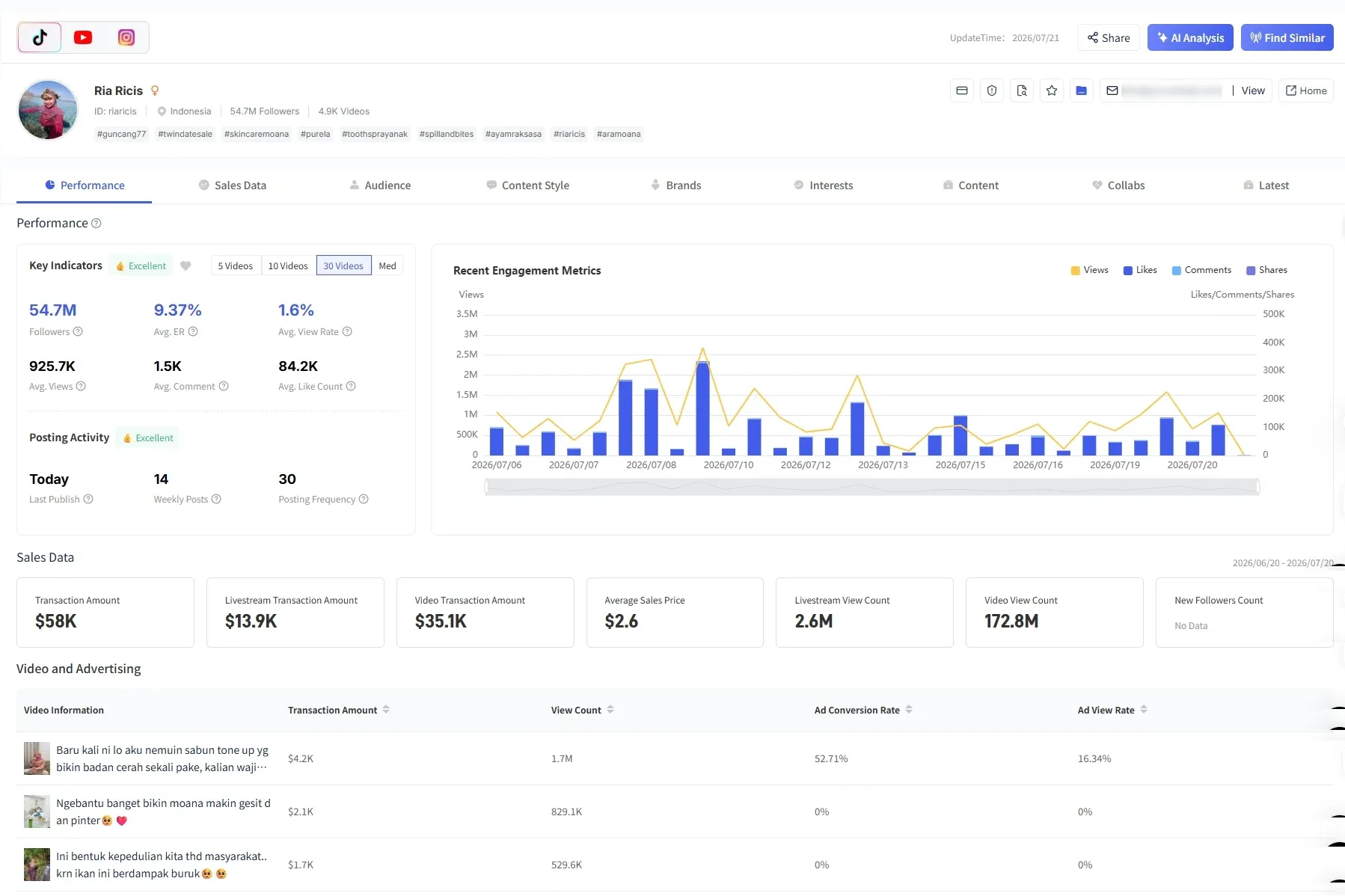Toggle Shares series in chart legend
Image resolution: width=1345 pixels, height=896 pixels.
pyautogui.click(x=1266, y=270)
